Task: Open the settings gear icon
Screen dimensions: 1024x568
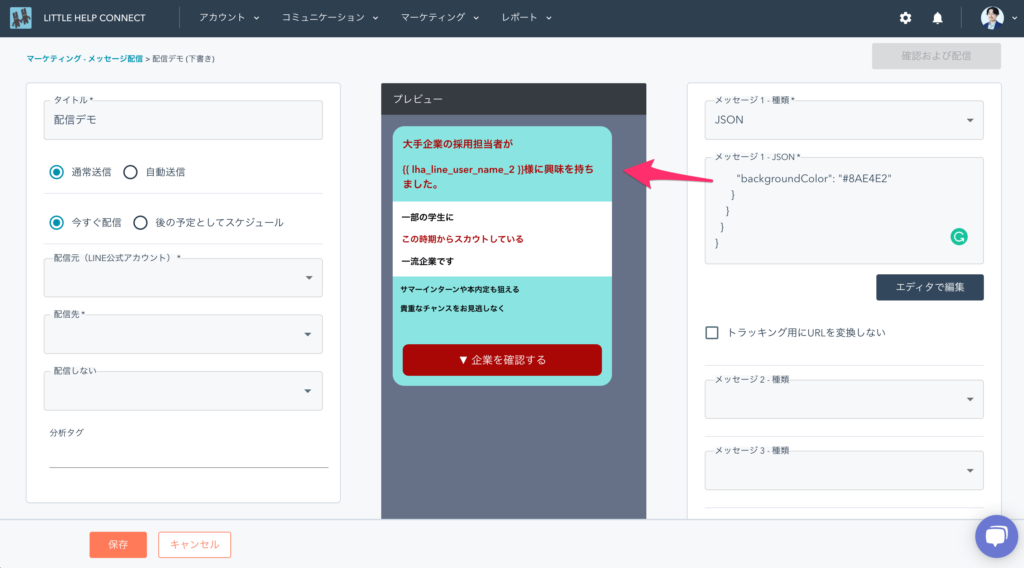Action: (x=905, y=18)
